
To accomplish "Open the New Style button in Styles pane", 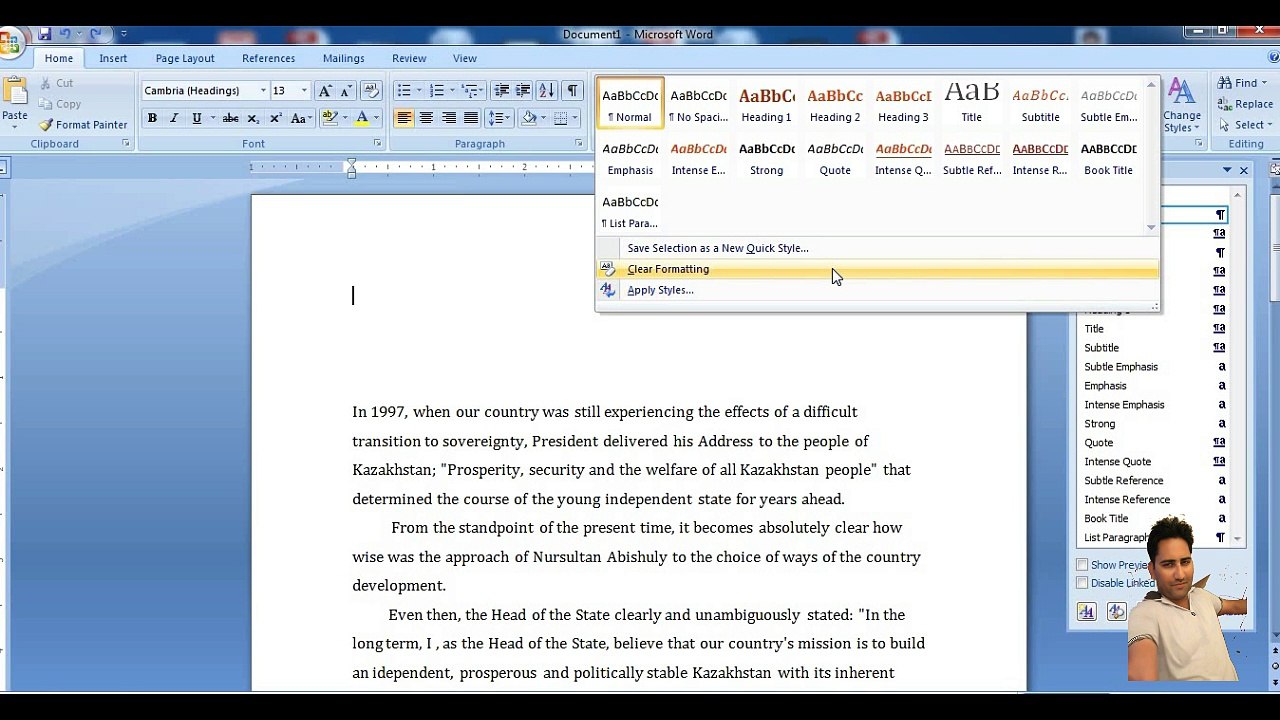I will coord(1086,612).
